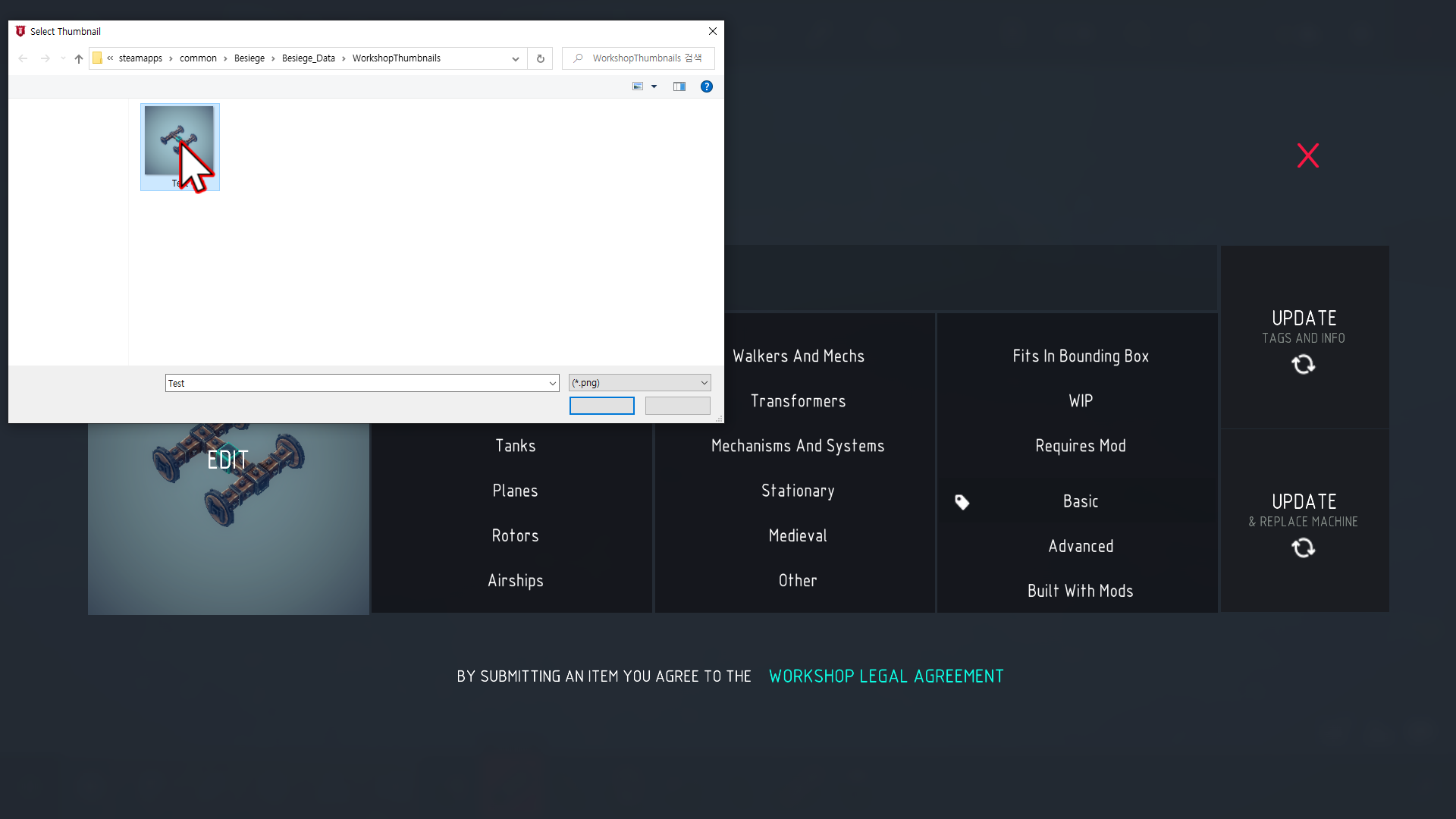Open the Workshop Legal Agreement link
This screenshot has height=819, width=1456.
886,676
